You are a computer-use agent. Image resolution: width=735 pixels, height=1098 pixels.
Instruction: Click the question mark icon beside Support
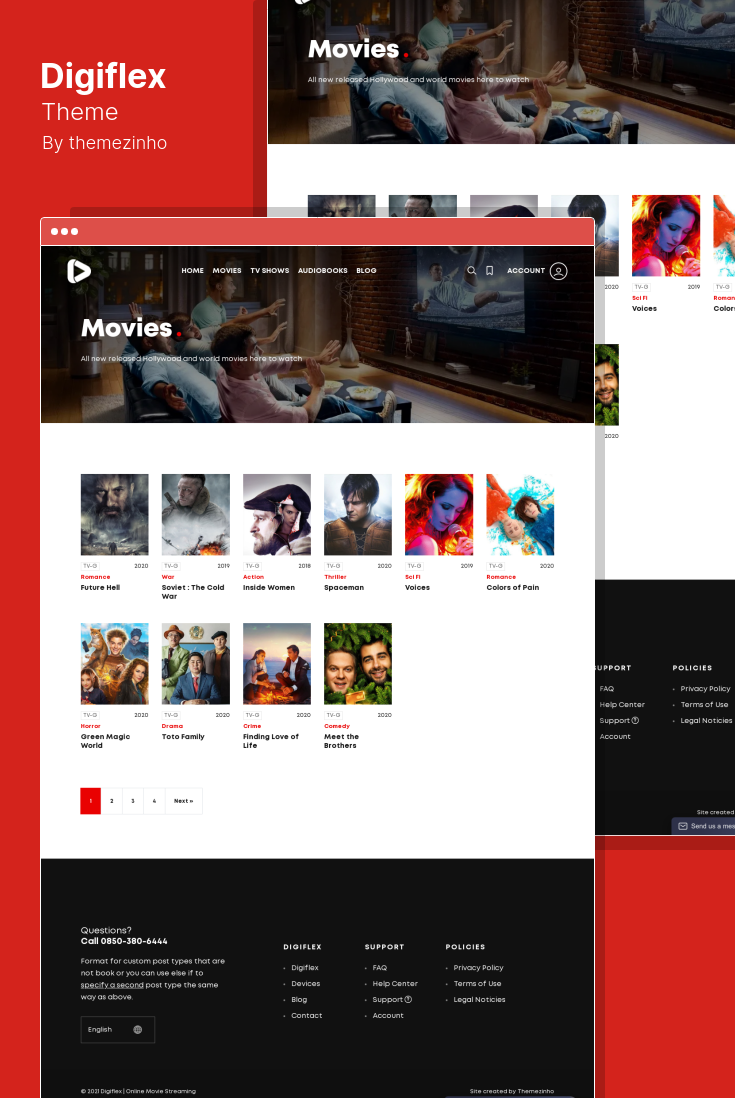point(408,999)
